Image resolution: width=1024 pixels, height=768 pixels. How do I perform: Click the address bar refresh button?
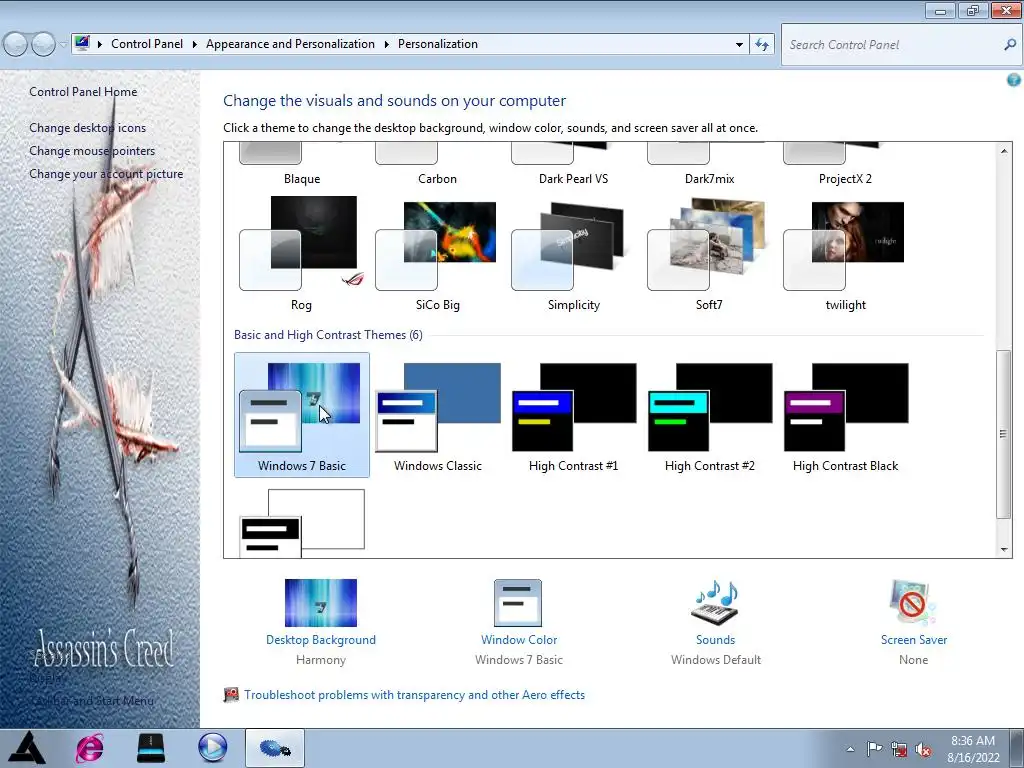click(761, 44)
